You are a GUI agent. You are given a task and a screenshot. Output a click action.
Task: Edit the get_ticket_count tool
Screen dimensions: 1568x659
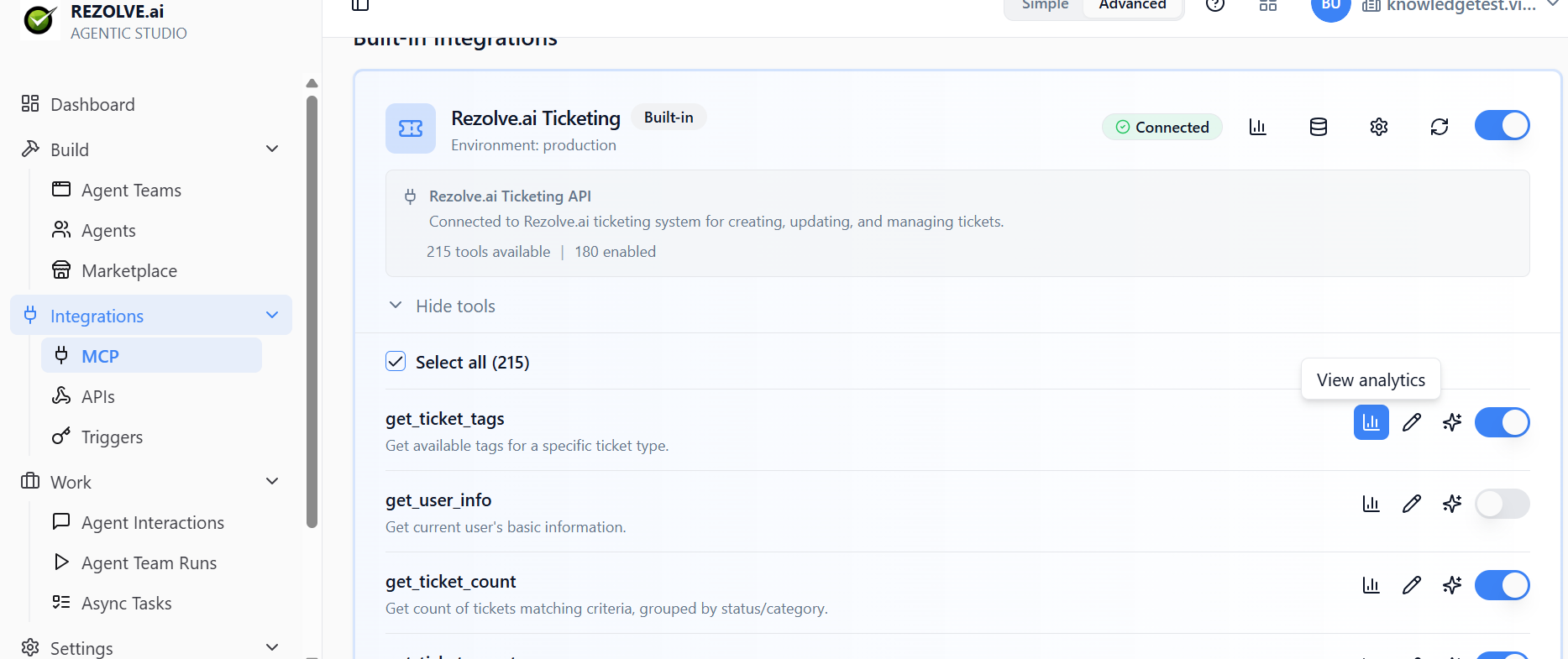point(1412,585)
